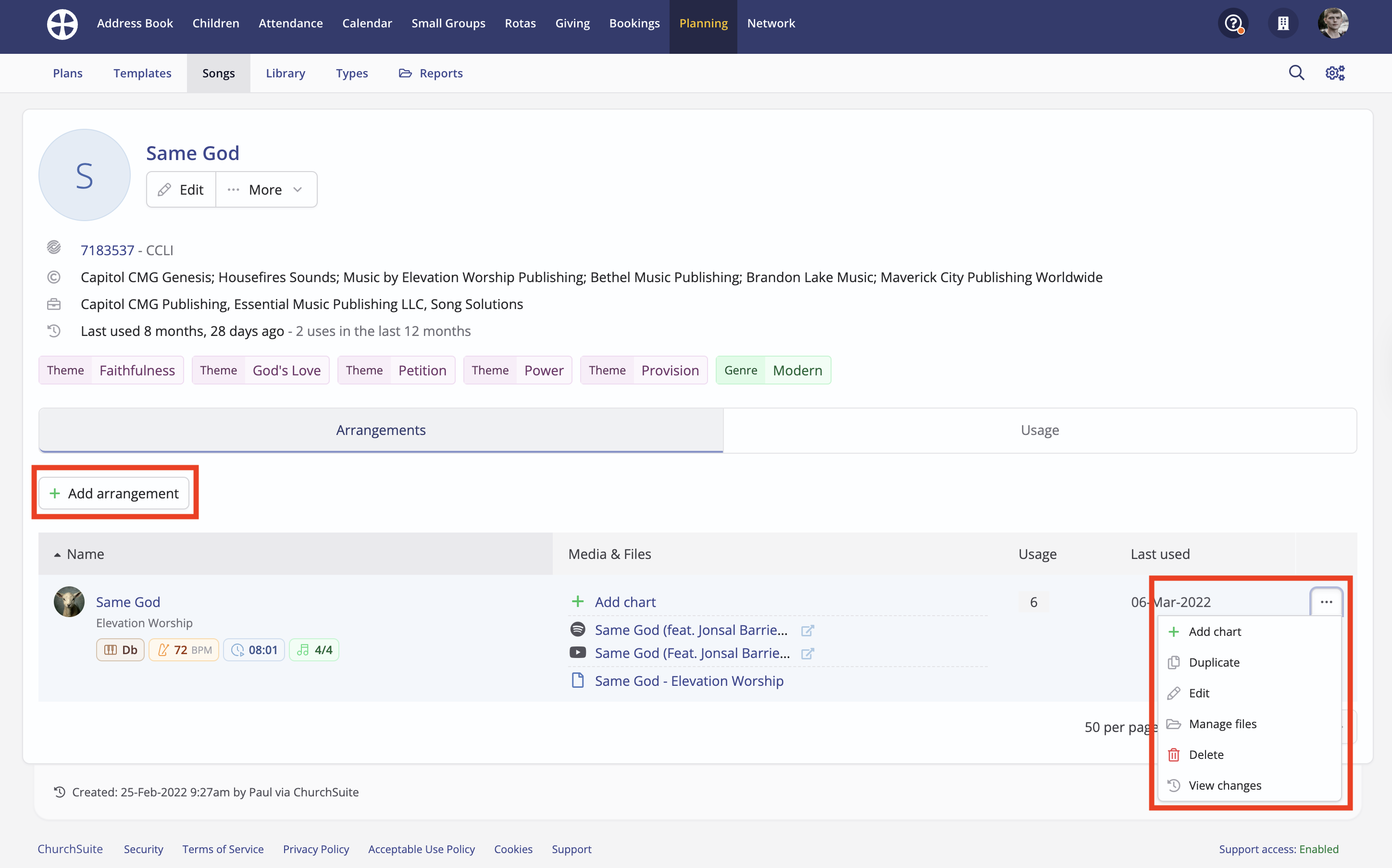Click the ChurchSuite logo icon
Image resolution: width=1392 pixels, height=868 pixels.
click(x=62, y=24)
